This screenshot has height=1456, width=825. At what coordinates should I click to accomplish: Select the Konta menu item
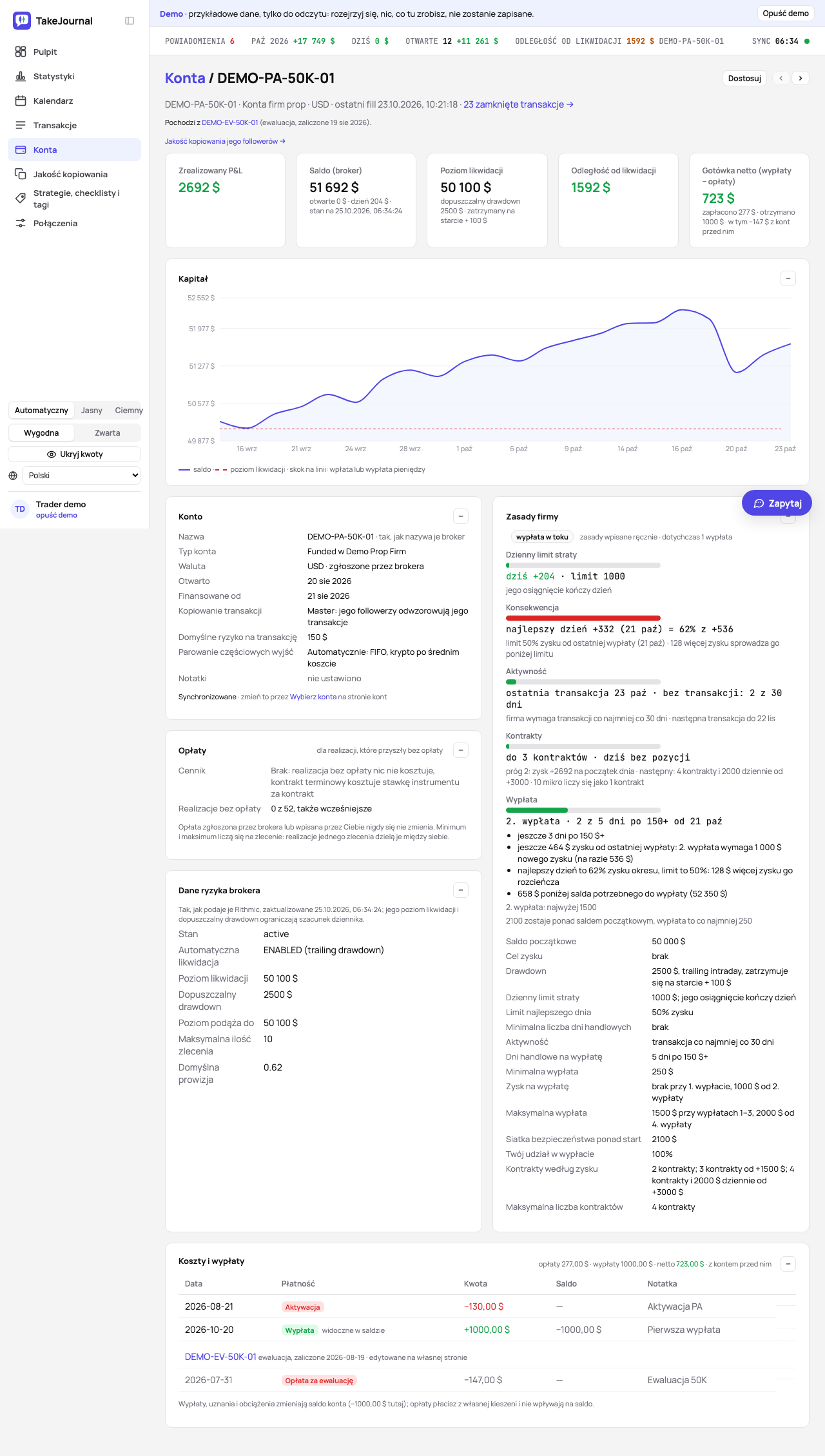coord(75,150)
